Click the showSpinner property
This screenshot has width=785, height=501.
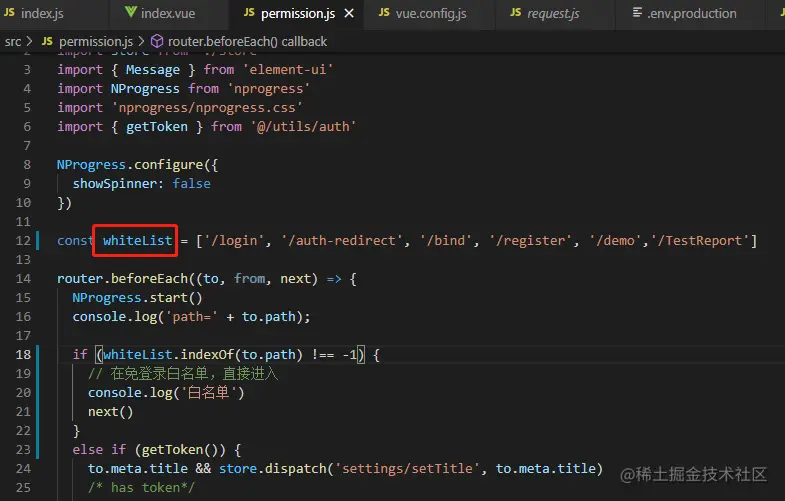[115, 184]
